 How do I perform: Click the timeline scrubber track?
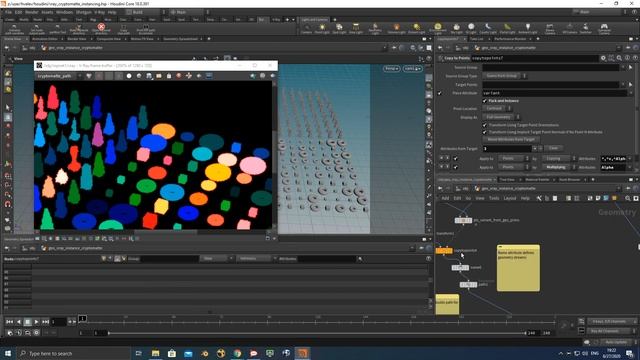point(318,321)
